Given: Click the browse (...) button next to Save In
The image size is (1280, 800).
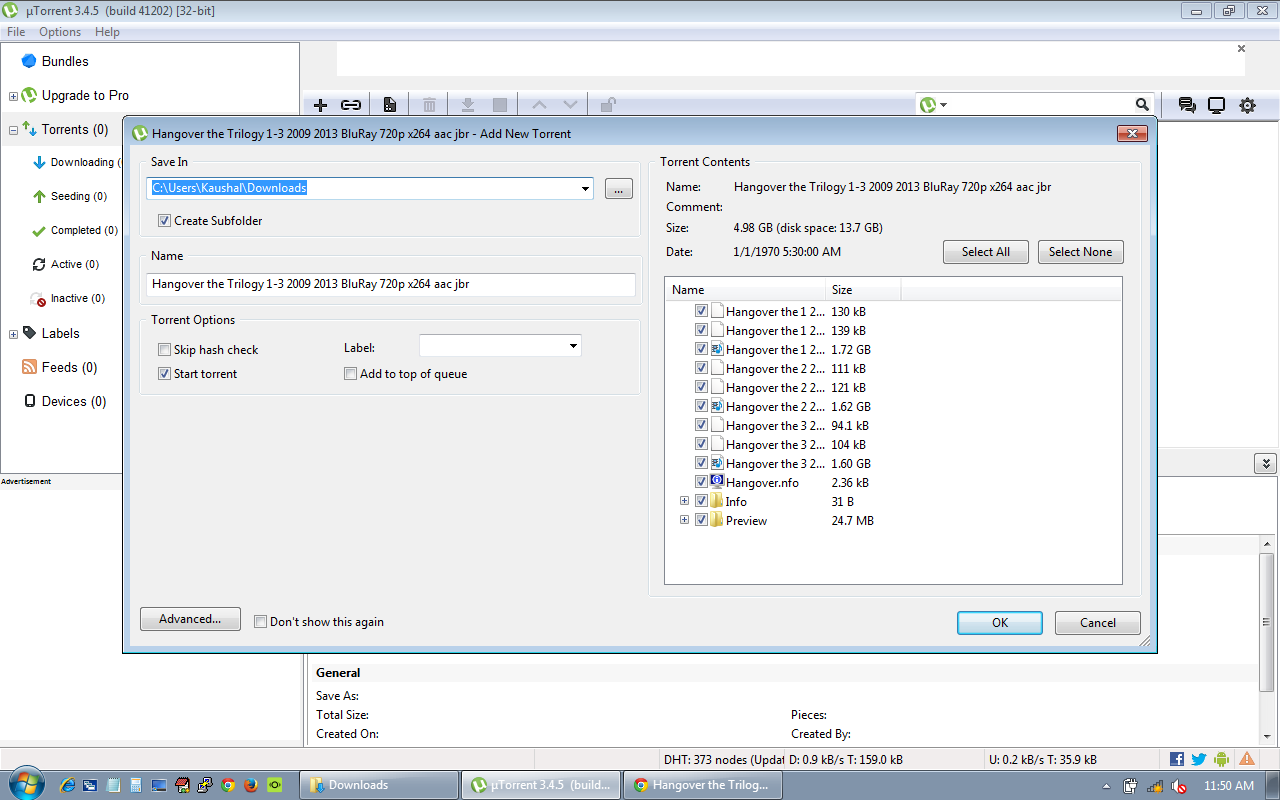Looking at the screenshot, I should coord(619,189).
